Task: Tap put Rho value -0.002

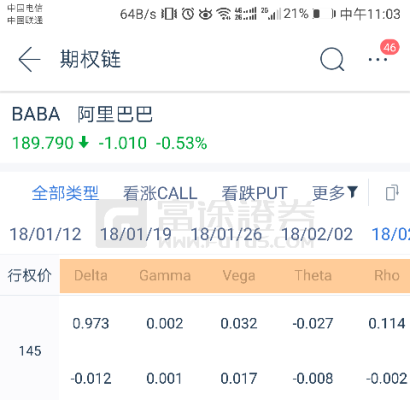Action: point(387,378)
